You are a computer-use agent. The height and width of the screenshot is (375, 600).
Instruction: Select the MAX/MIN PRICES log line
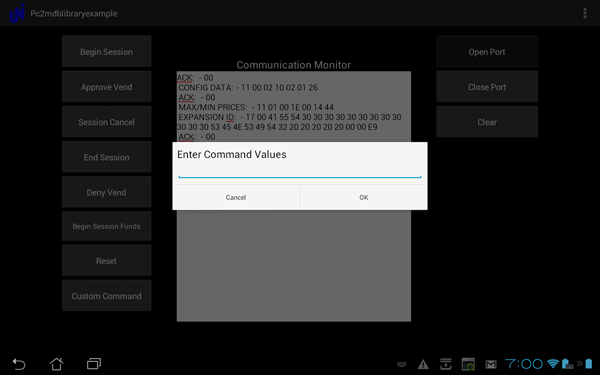(256, 107)
